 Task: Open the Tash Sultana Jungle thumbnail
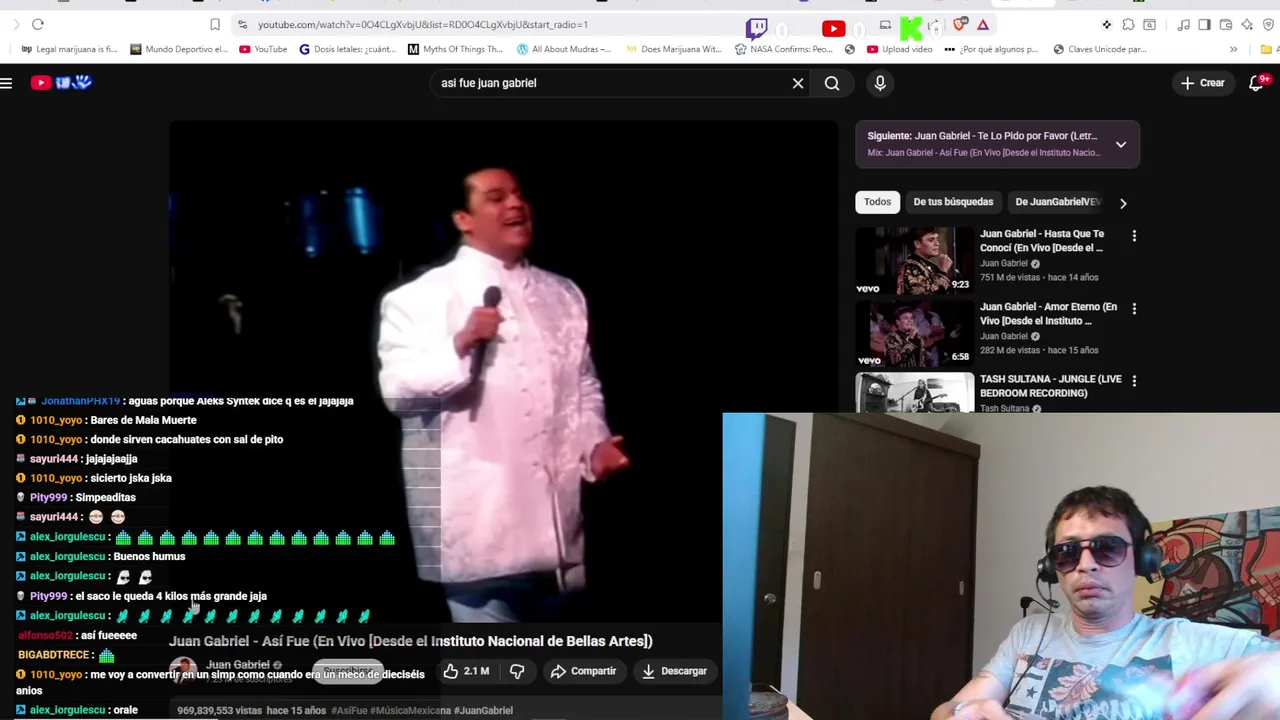914,392
